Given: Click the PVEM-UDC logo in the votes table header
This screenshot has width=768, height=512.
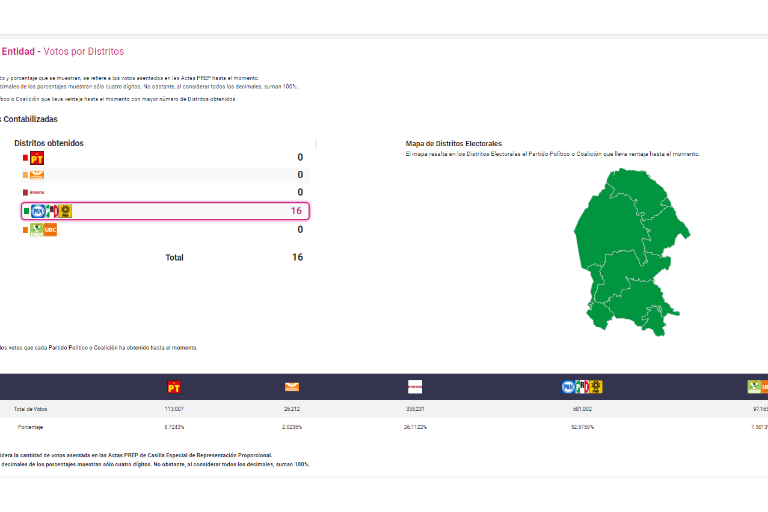Looking at the screenshot, I should [758, 387].
